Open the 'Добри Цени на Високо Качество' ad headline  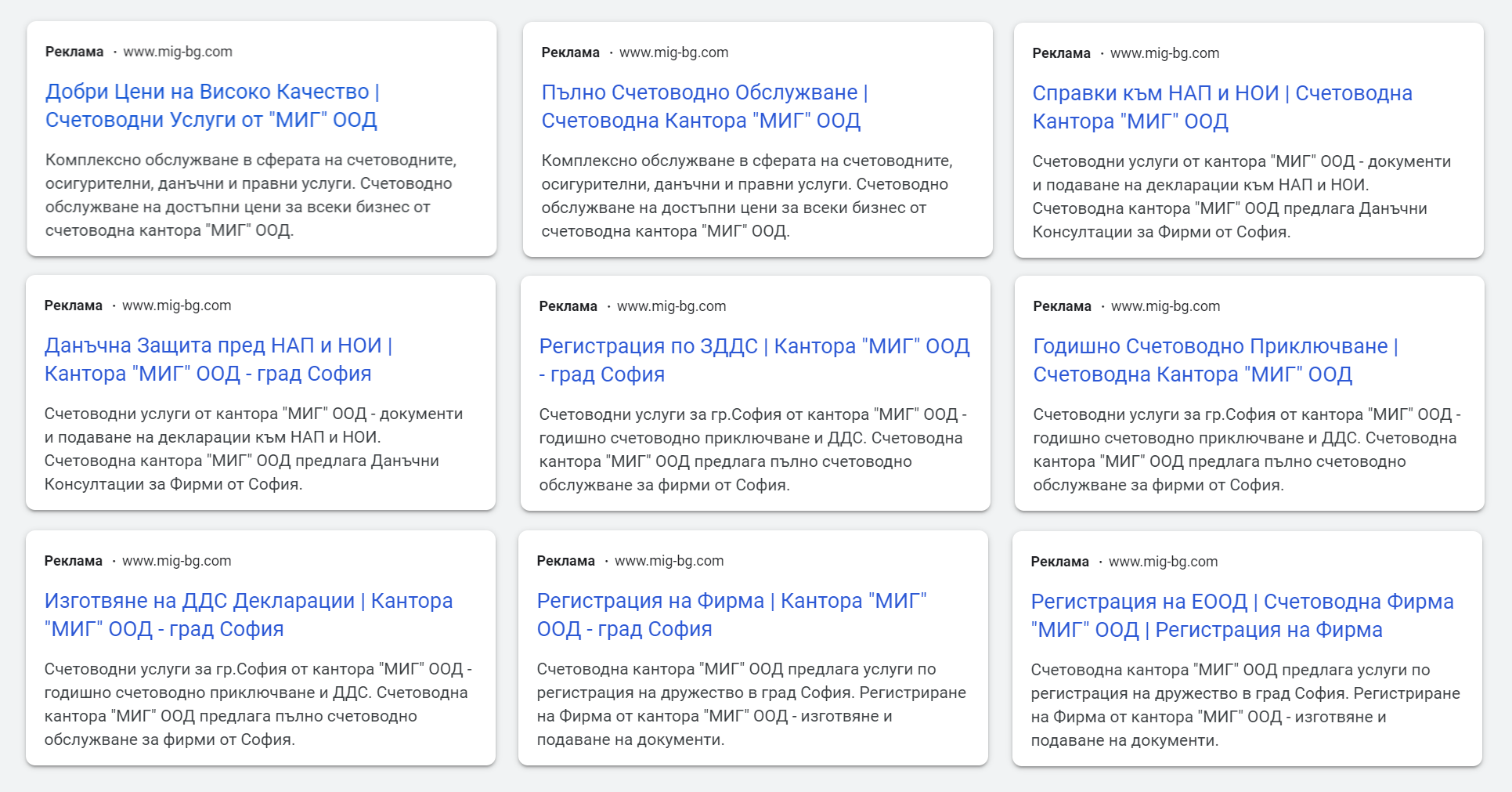212,106
